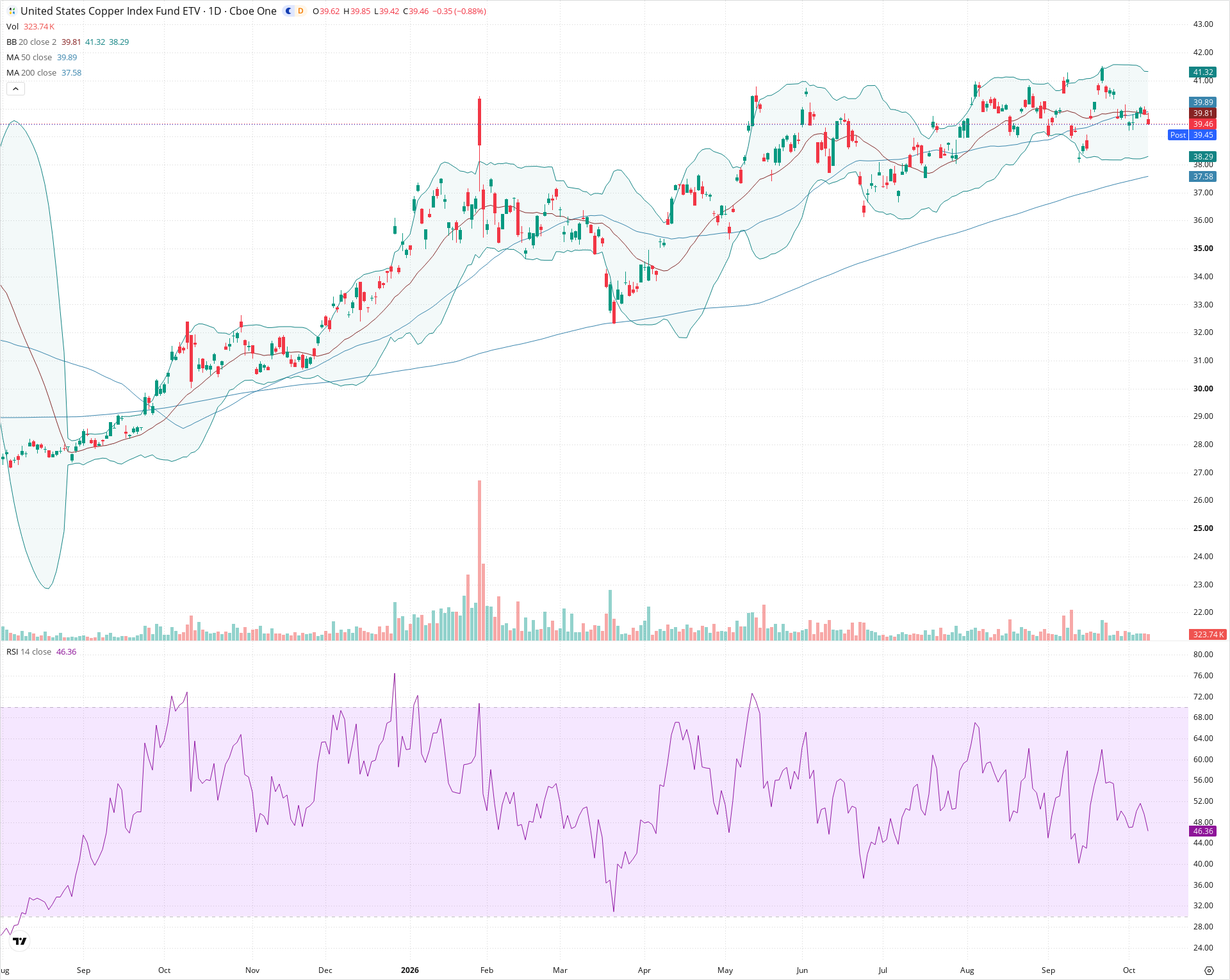Image resolution: width=1230 pixels, height=980 pixels.
Task: Click the 35.00 price scale level
Action: tap(1203, 249)
